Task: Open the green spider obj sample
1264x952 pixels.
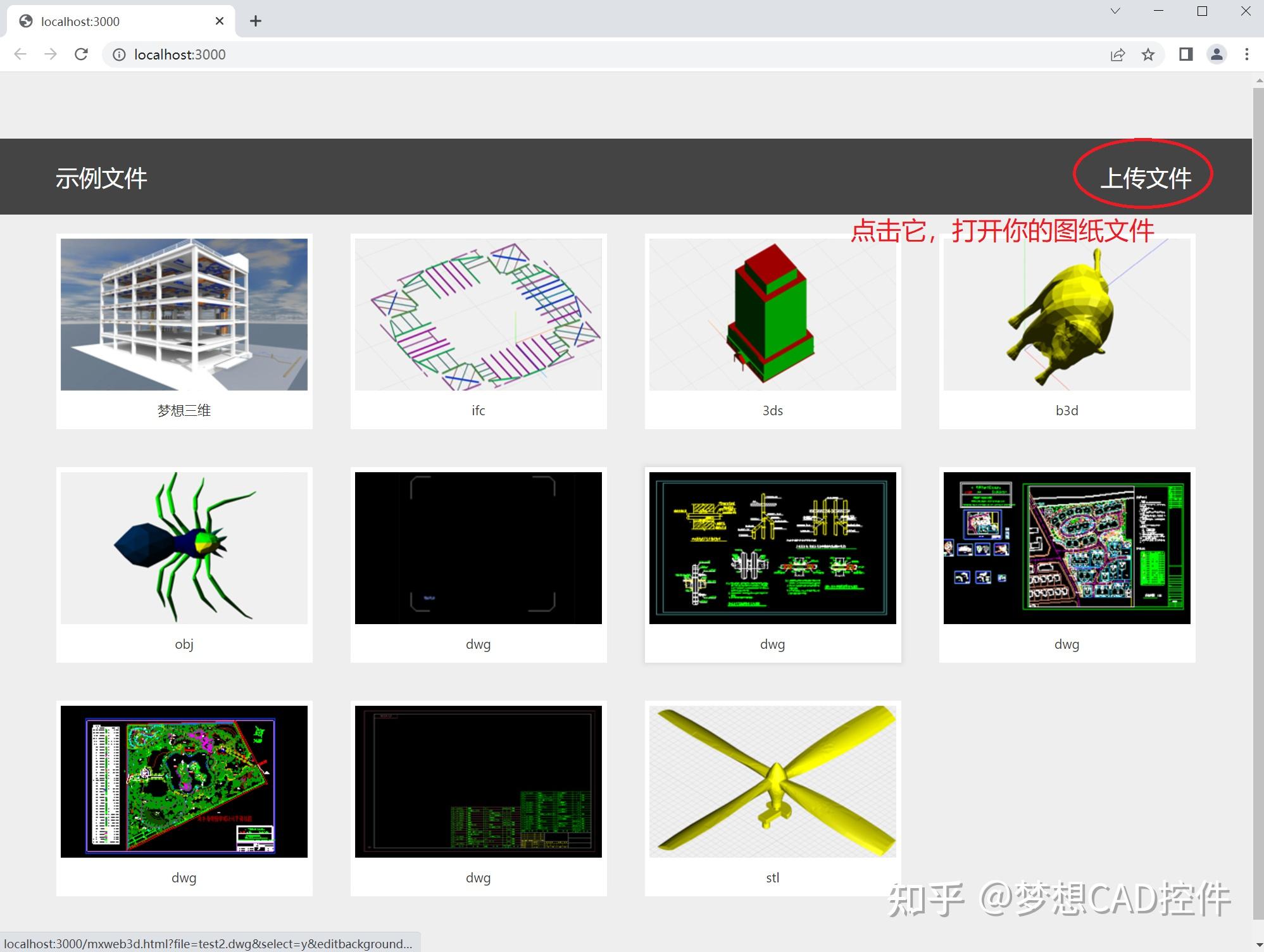Action: (184, 548)
